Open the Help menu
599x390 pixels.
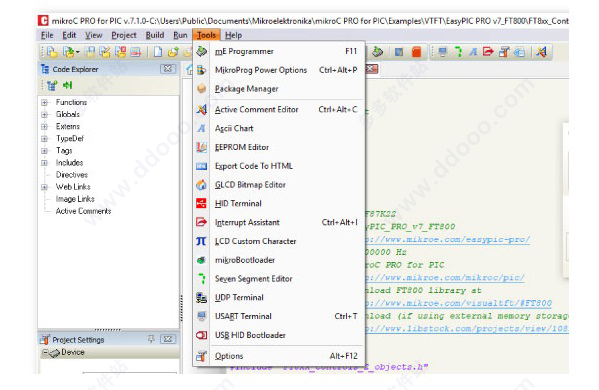[233, 35]
